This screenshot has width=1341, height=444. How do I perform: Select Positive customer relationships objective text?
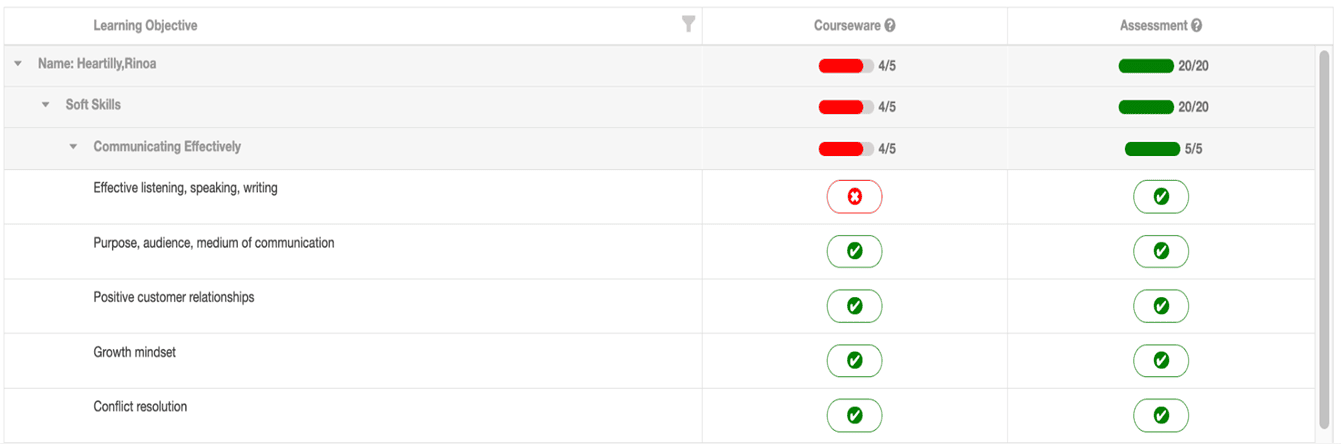click(x=174, y=297)
